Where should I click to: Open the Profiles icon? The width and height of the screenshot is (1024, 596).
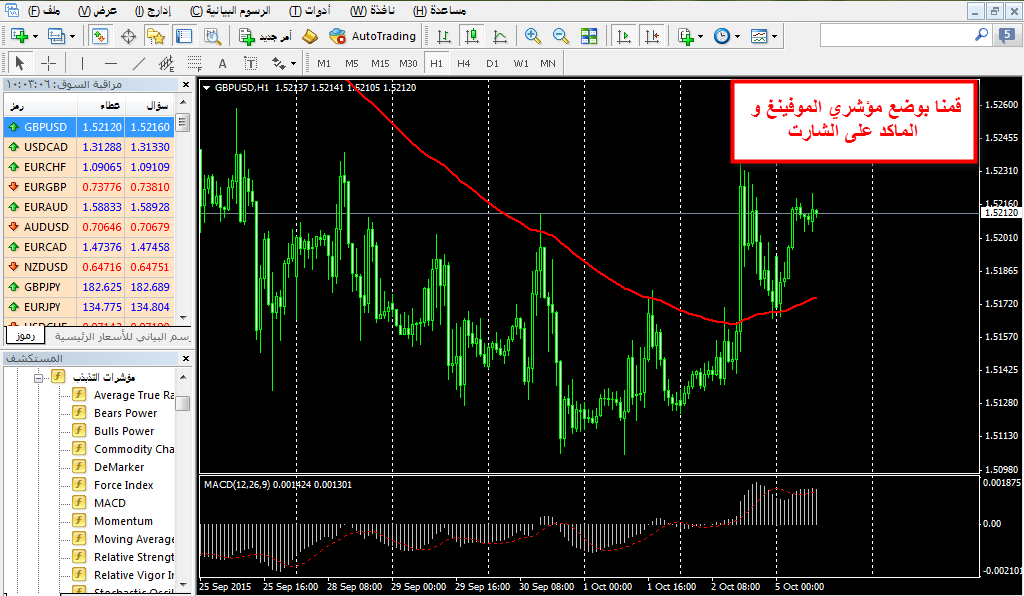coord(57,37)
